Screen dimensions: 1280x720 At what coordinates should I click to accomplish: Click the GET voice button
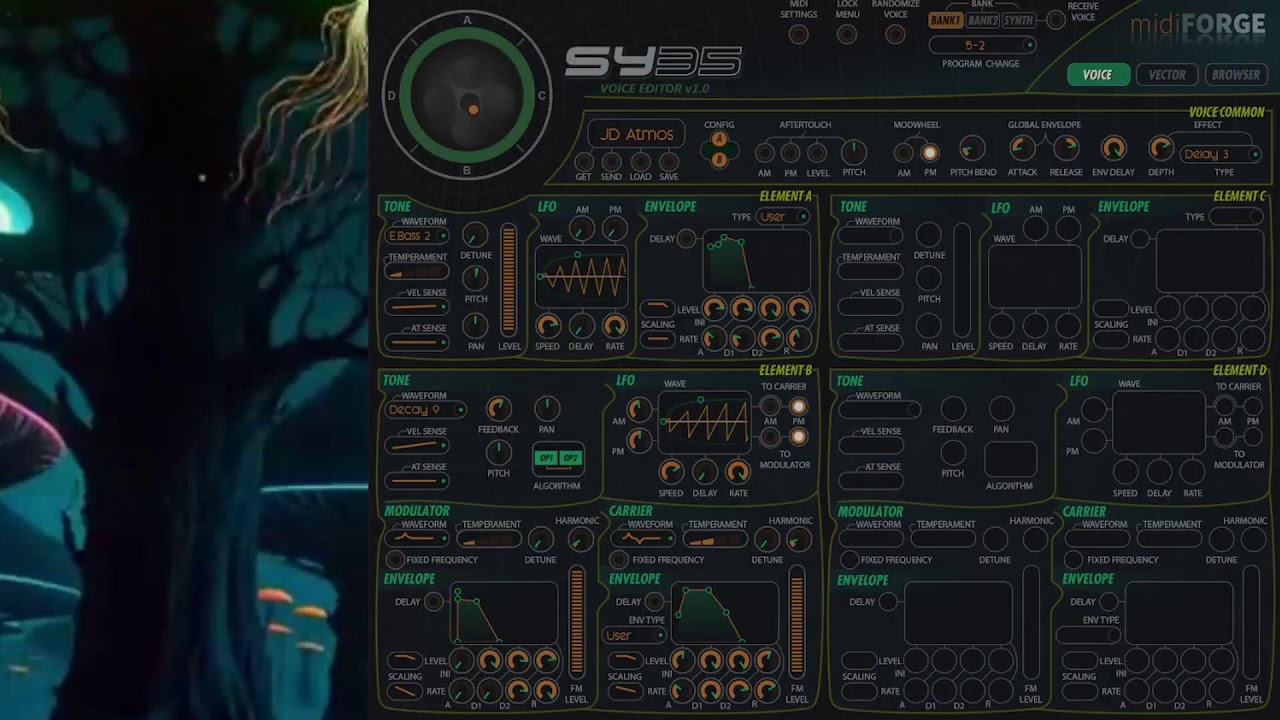tap(584, 161)
